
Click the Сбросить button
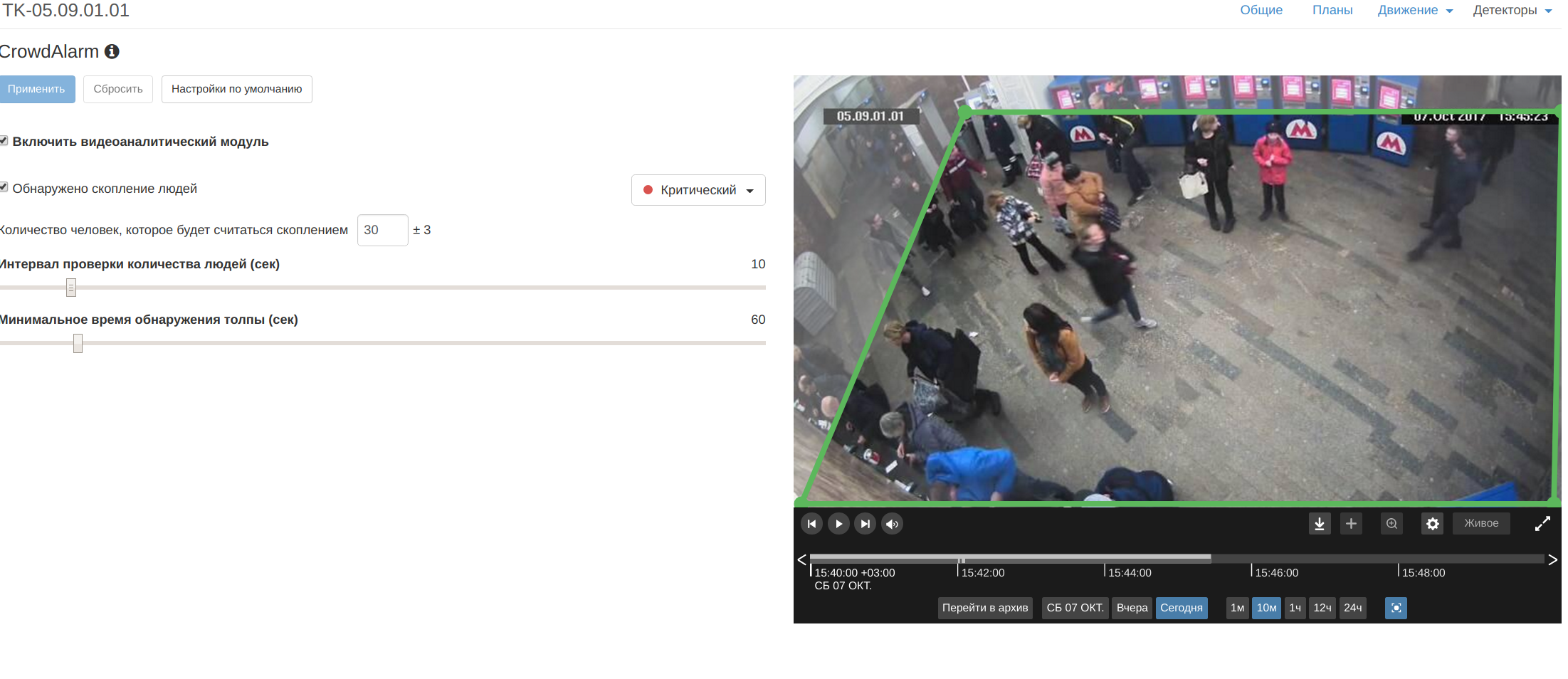point(118,89)
